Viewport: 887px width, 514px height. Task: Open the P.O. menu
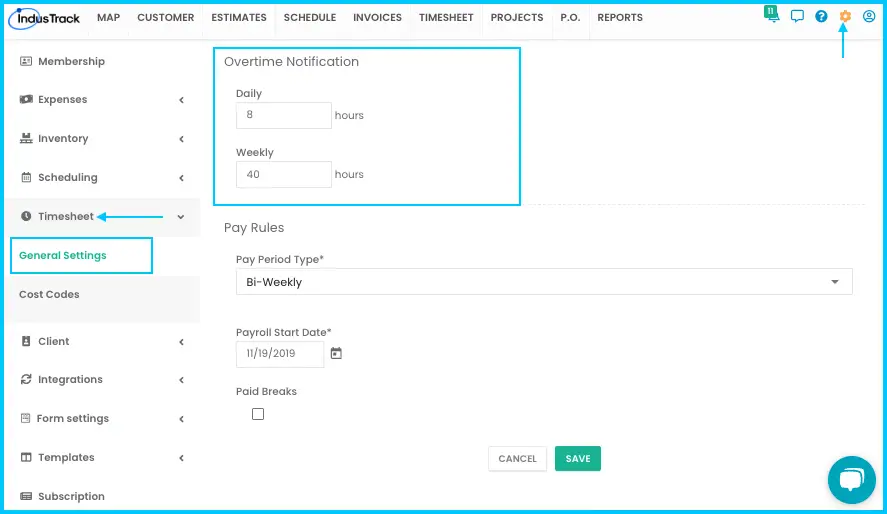[570, 18]
